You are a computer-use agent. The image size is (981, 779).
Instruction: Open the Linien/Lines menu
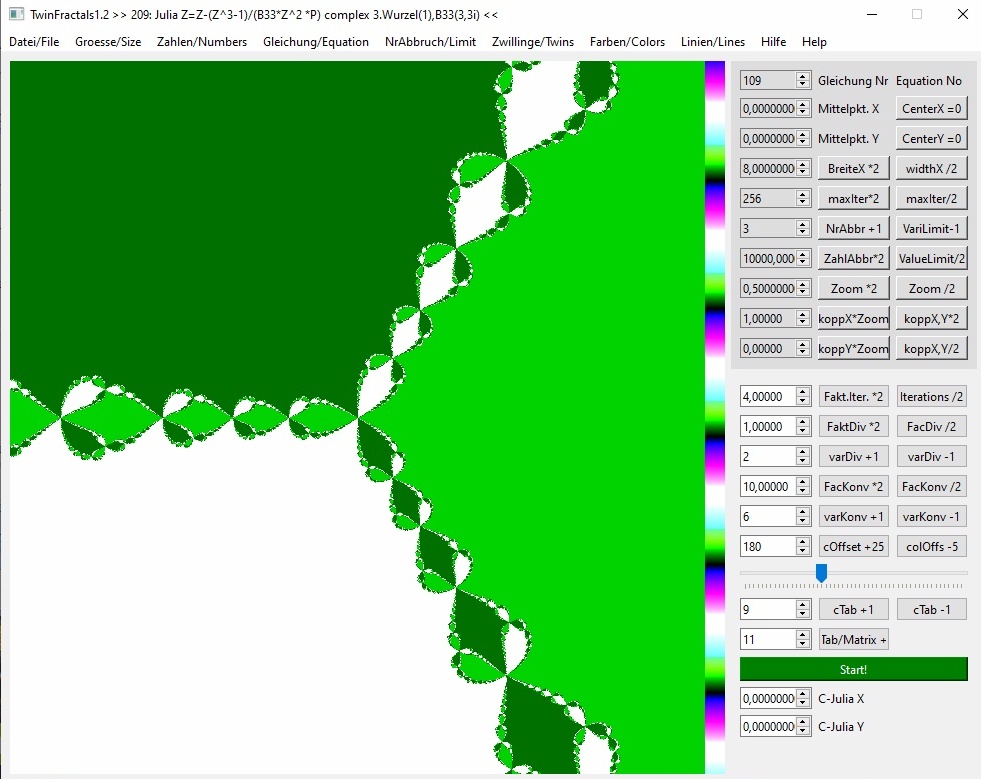coord(713,42)
